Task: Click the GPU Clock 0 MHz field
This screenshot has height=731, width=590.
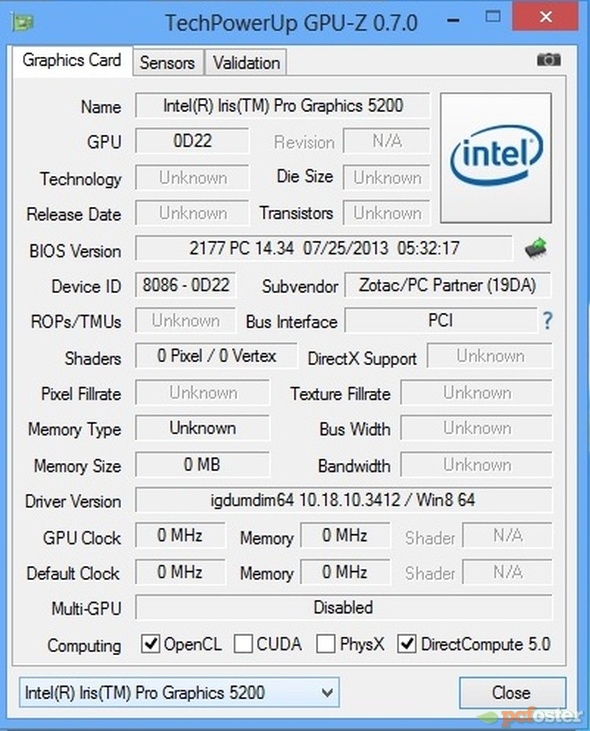Action: click(180, 535)
